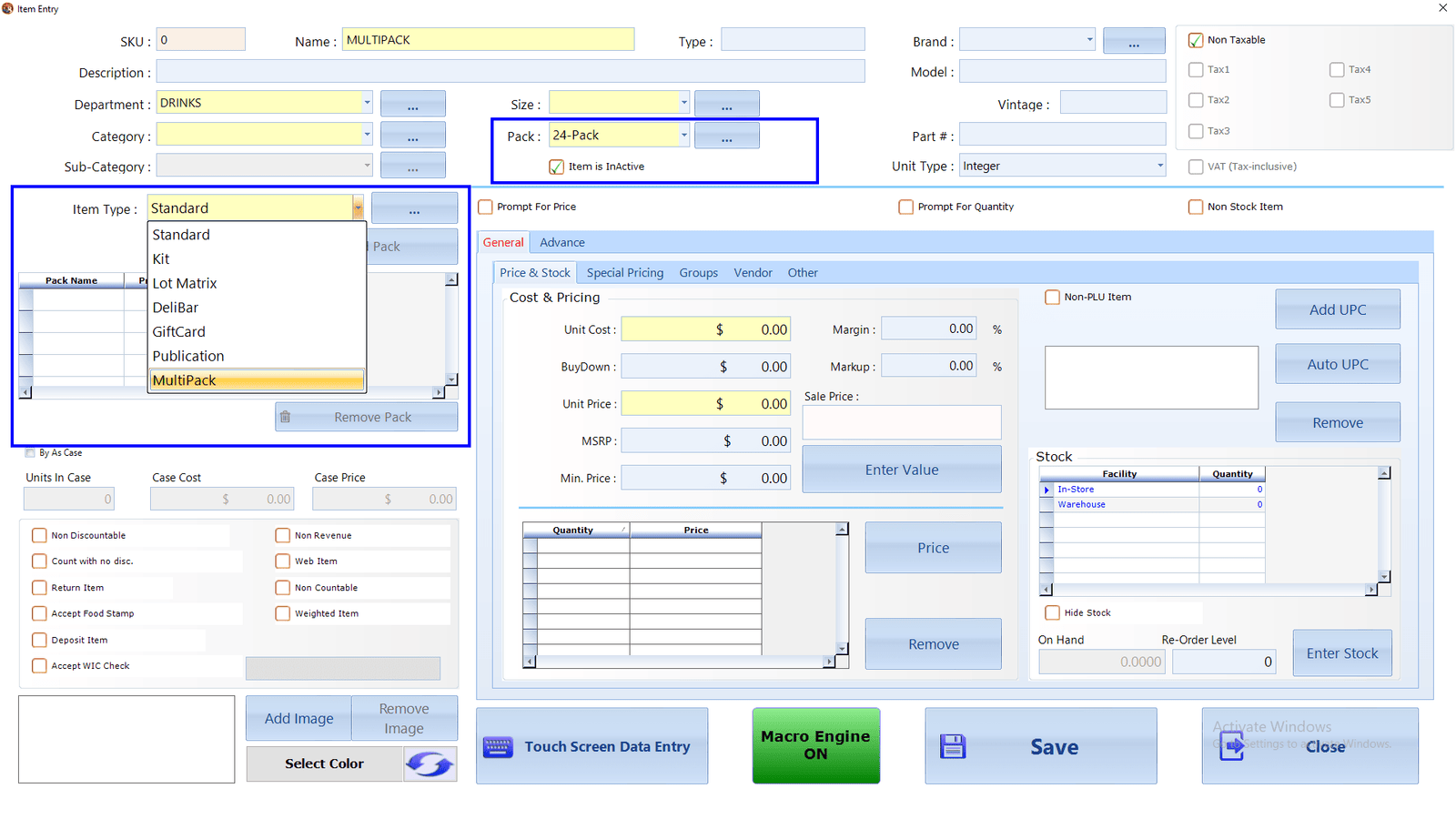Select the Warehouse row in Stock table
Viewport: 1456px width, 819px height.
point(1152,504)
